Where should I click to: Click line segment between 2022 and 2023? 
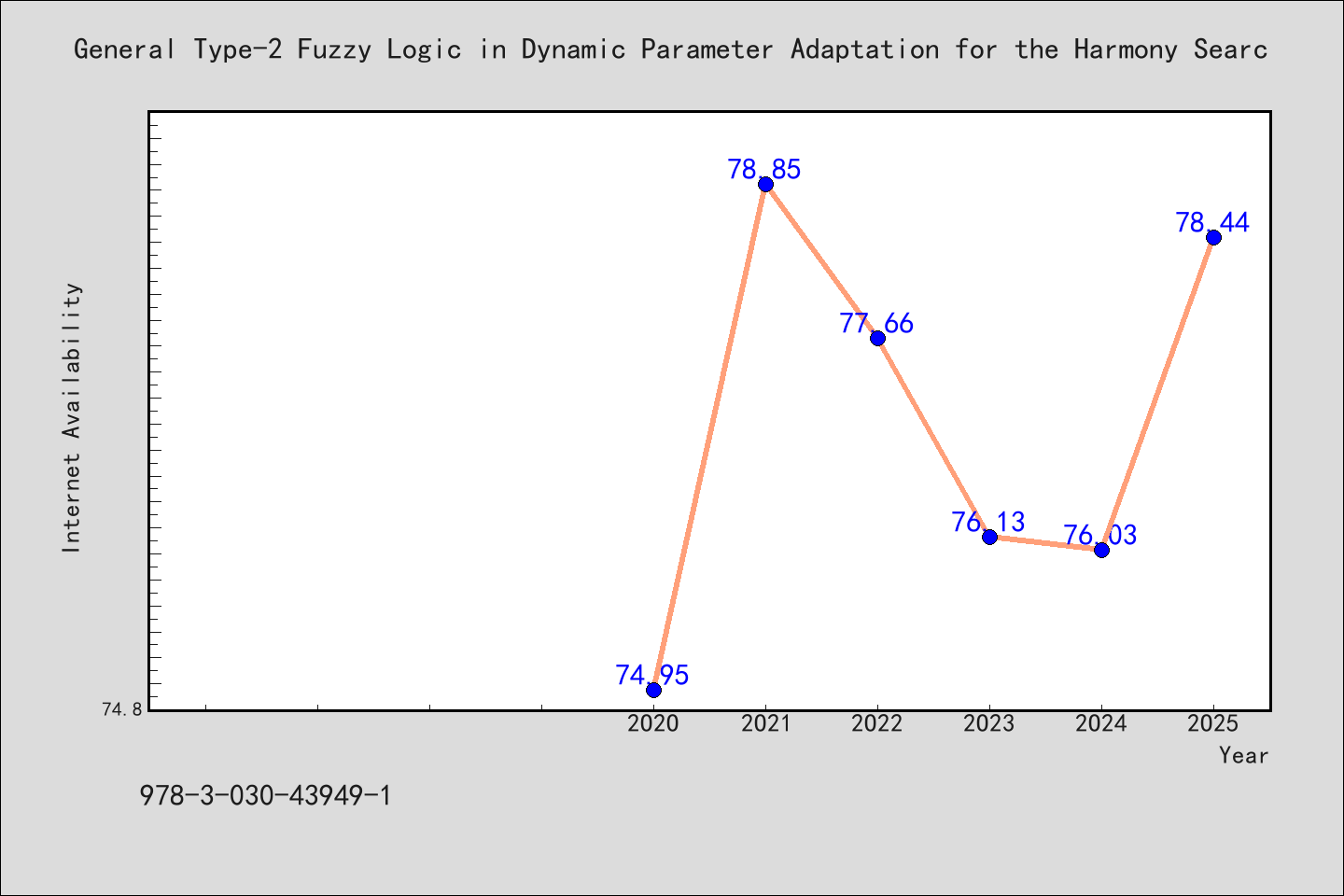pos(933,437)
